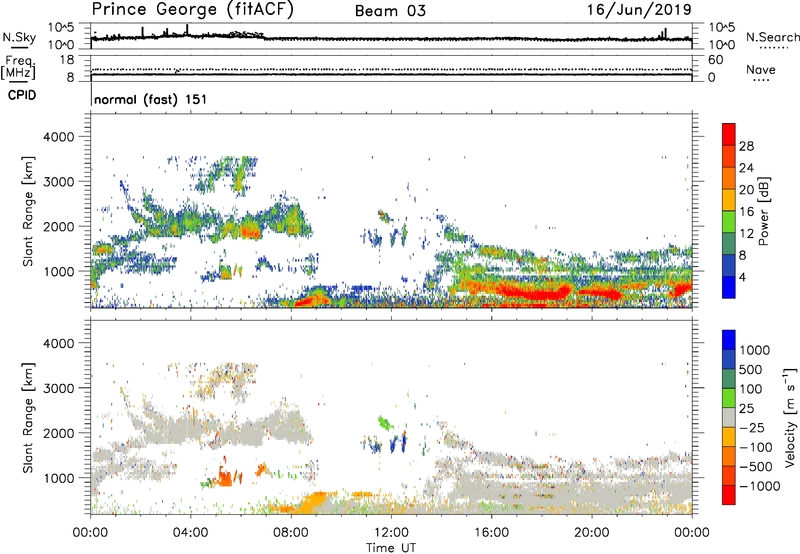Click the '60' Nave axis tick
Image resolution: width=800 pixels, height=554 pixels.
pos(716,60)
